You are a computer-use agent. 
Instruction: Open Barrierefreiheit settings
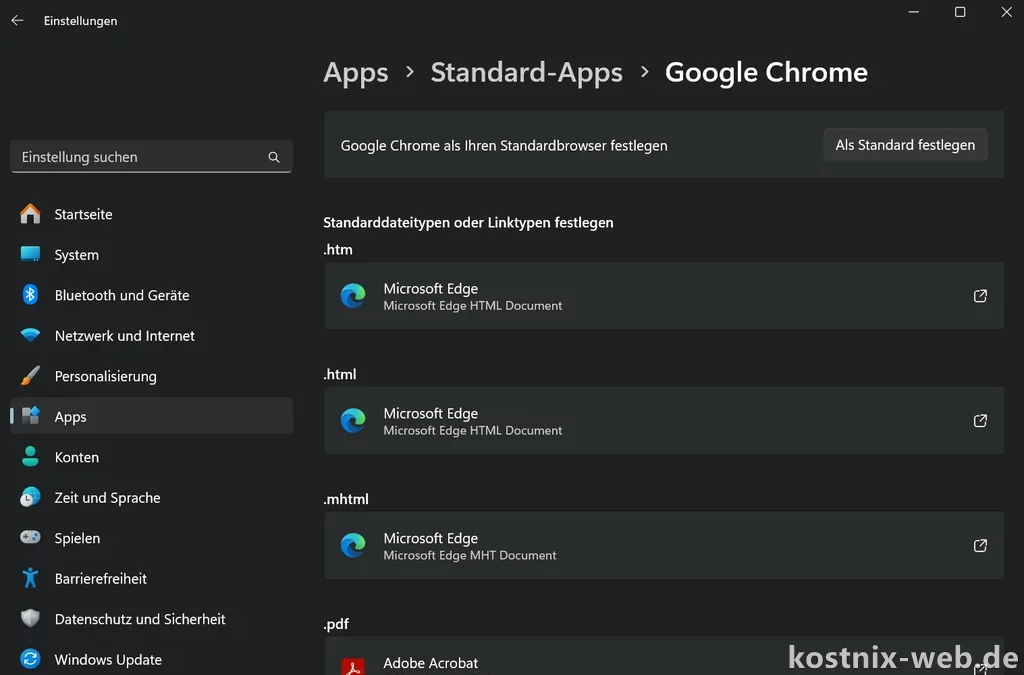point(100,578)
